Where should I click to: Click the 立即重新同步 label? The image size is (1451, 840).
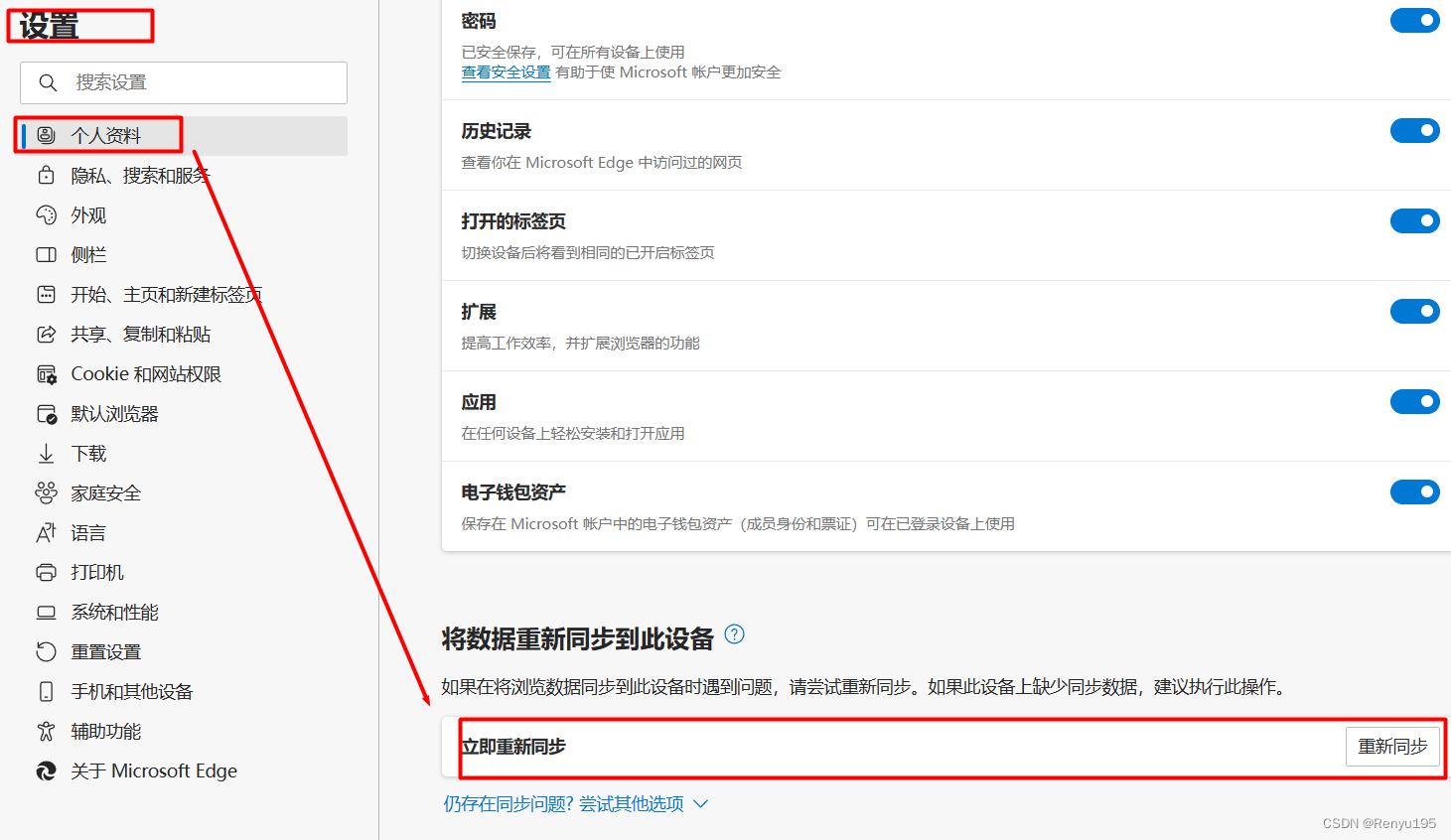coord(513,747)
